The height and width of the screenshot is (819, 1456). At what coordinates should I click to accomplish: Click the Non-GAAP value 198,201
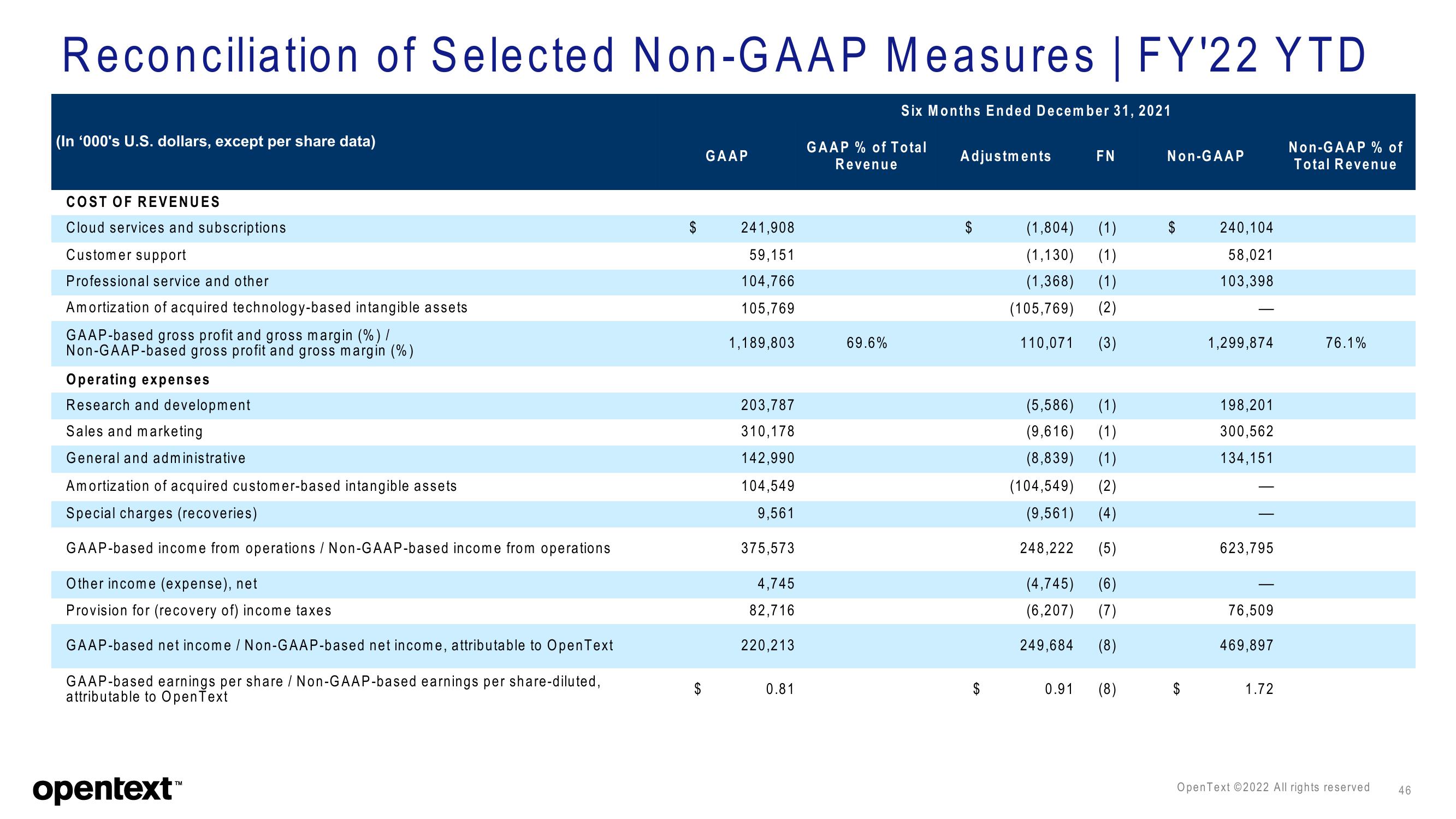pyautogui.click(x=1246, y=405)
